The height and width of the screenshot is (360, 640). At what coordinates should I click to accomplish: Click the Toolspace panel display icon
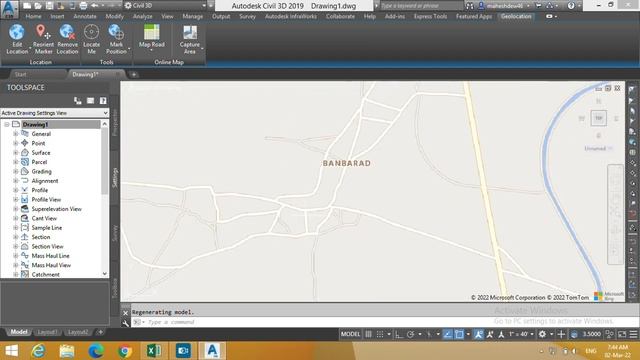(x=90, y=100)
